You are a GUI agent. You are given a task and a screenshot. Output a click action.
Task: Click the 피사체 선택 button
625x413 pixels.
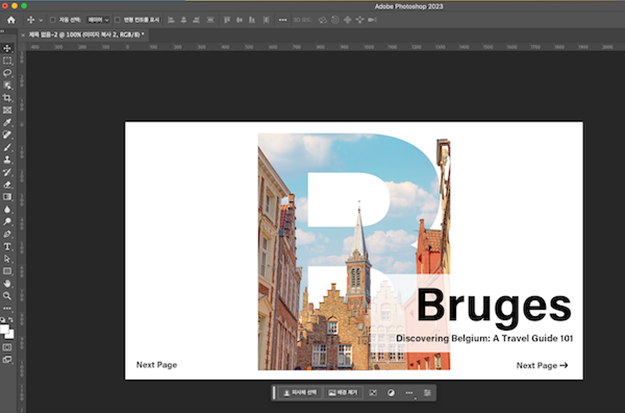click(x=298, y=394)
